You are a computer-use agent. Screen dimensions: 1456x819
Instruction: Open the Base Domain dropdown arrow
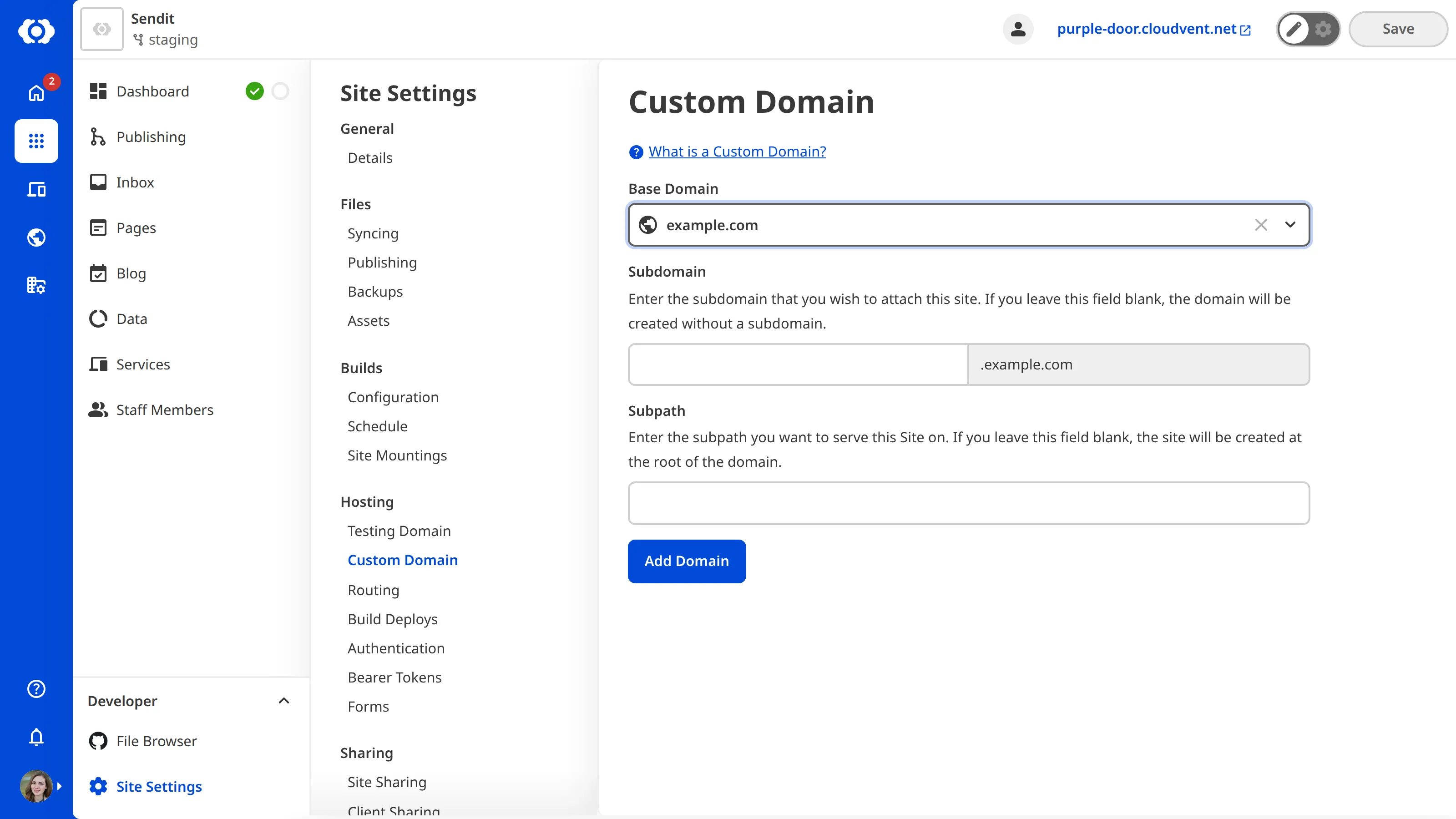1290,225
